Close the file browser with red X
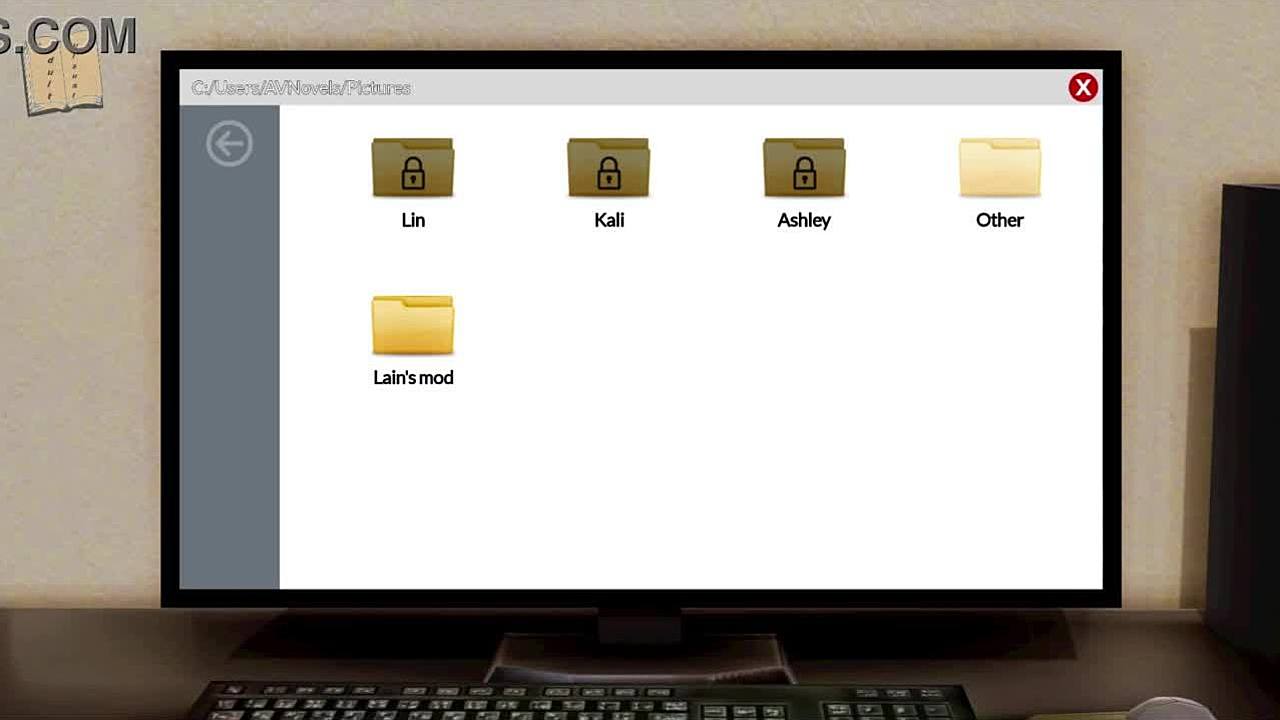Screen dimensions: 1280x720 1082,88
